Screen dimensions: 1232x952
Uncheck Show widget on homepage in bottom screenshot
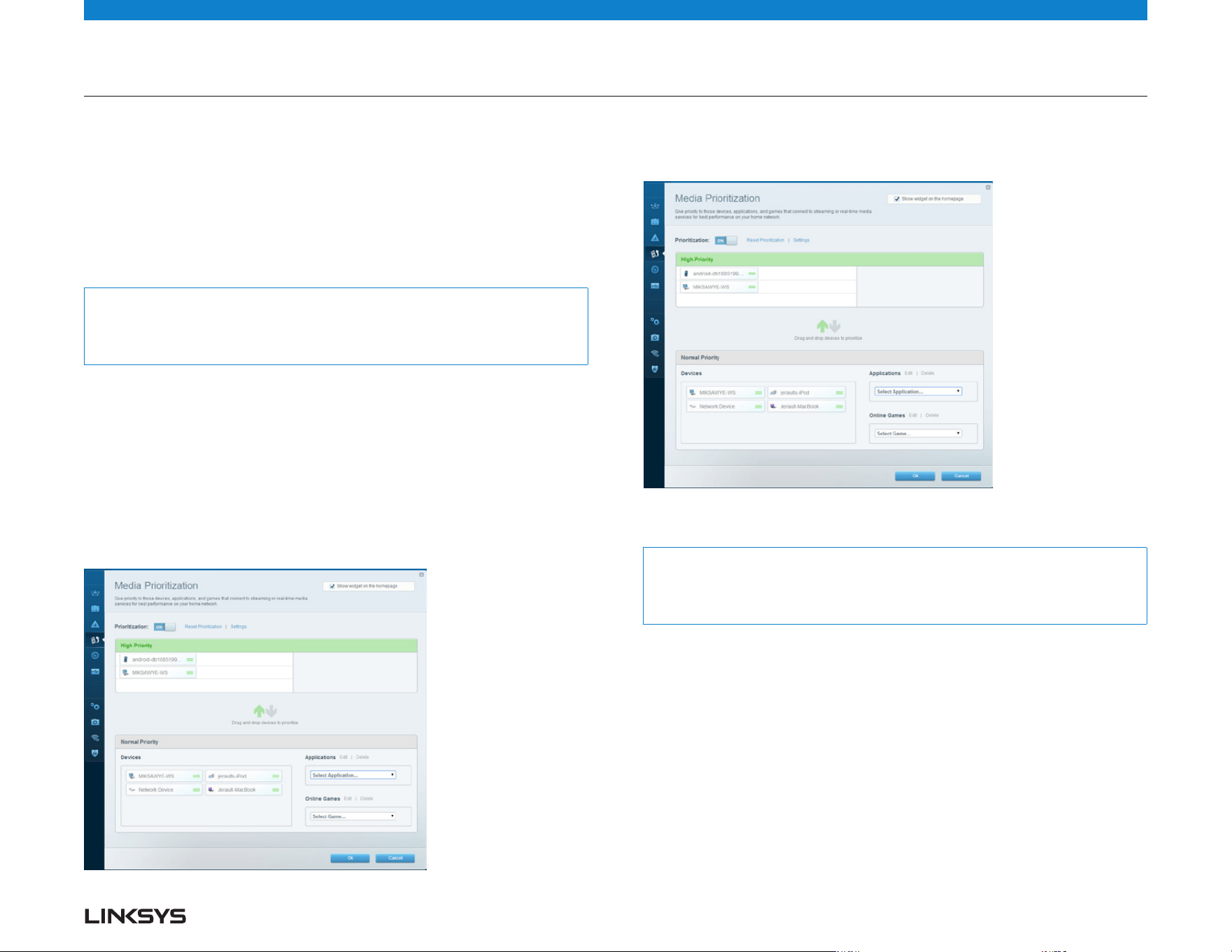(x=332, y=586)
